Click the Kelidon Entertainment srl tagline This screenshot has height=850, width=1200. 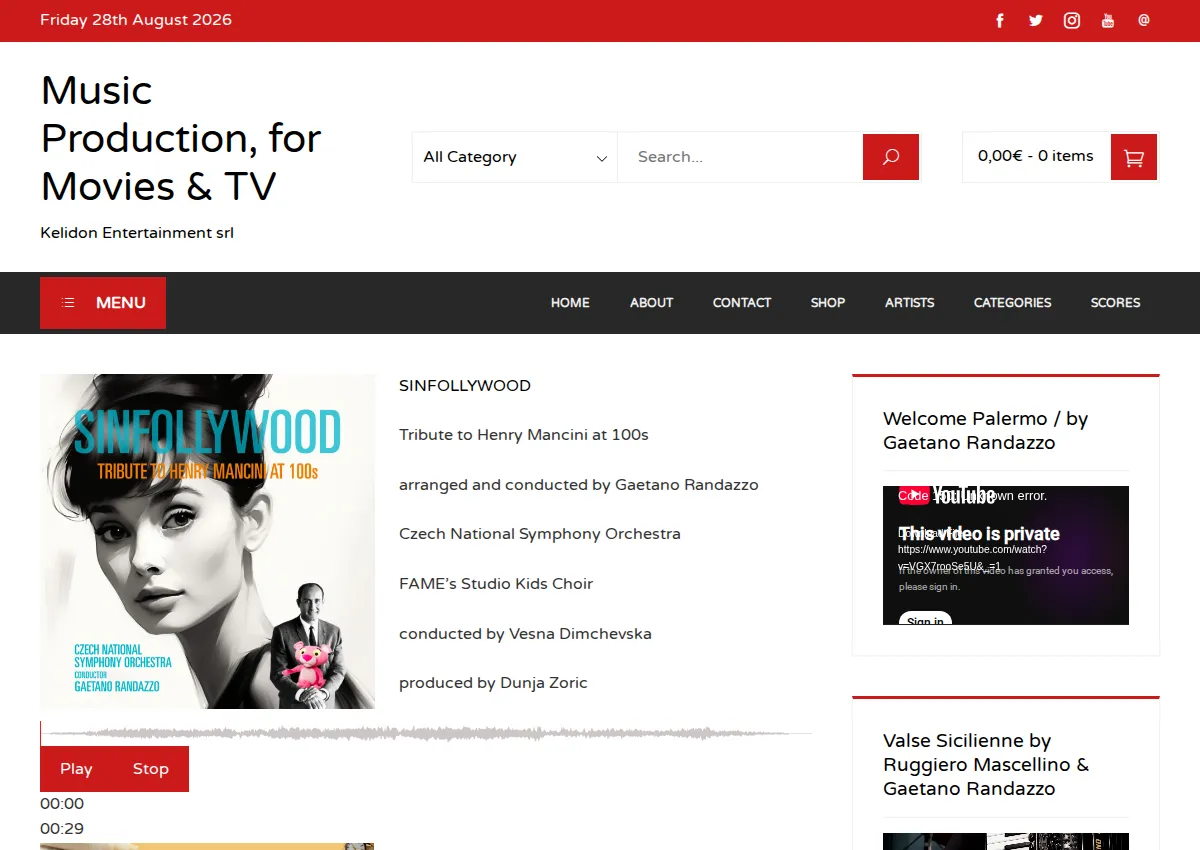coord(137,233)
